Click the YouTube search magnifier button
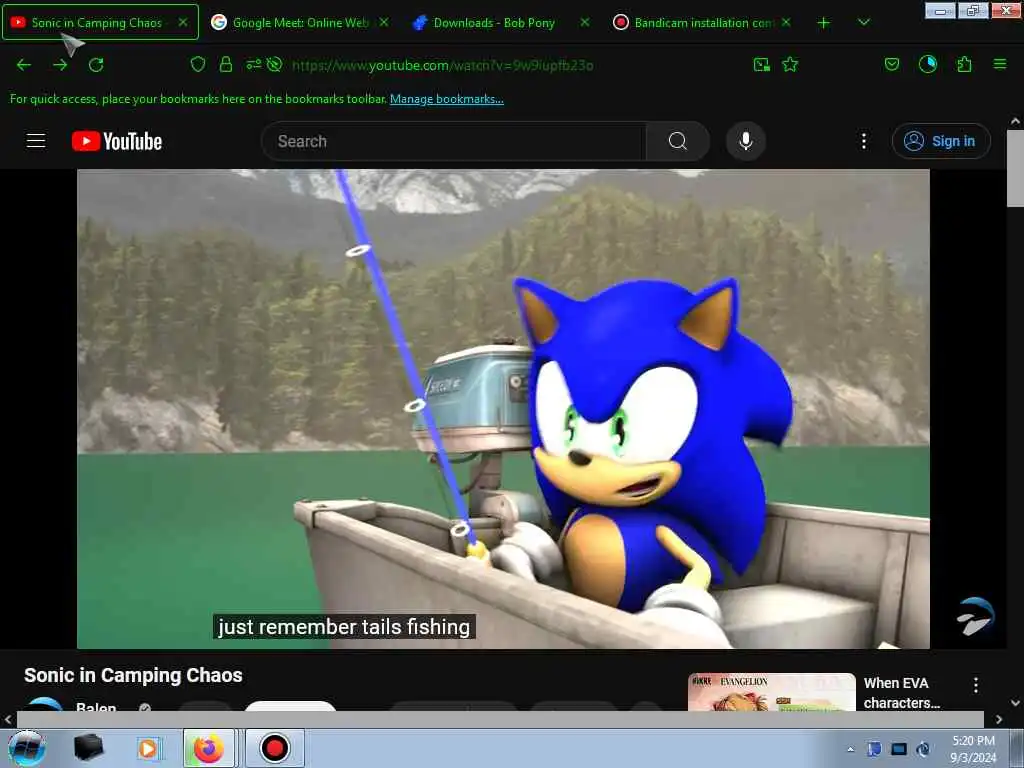This screenshot has height=768, width=1024. 678,141
